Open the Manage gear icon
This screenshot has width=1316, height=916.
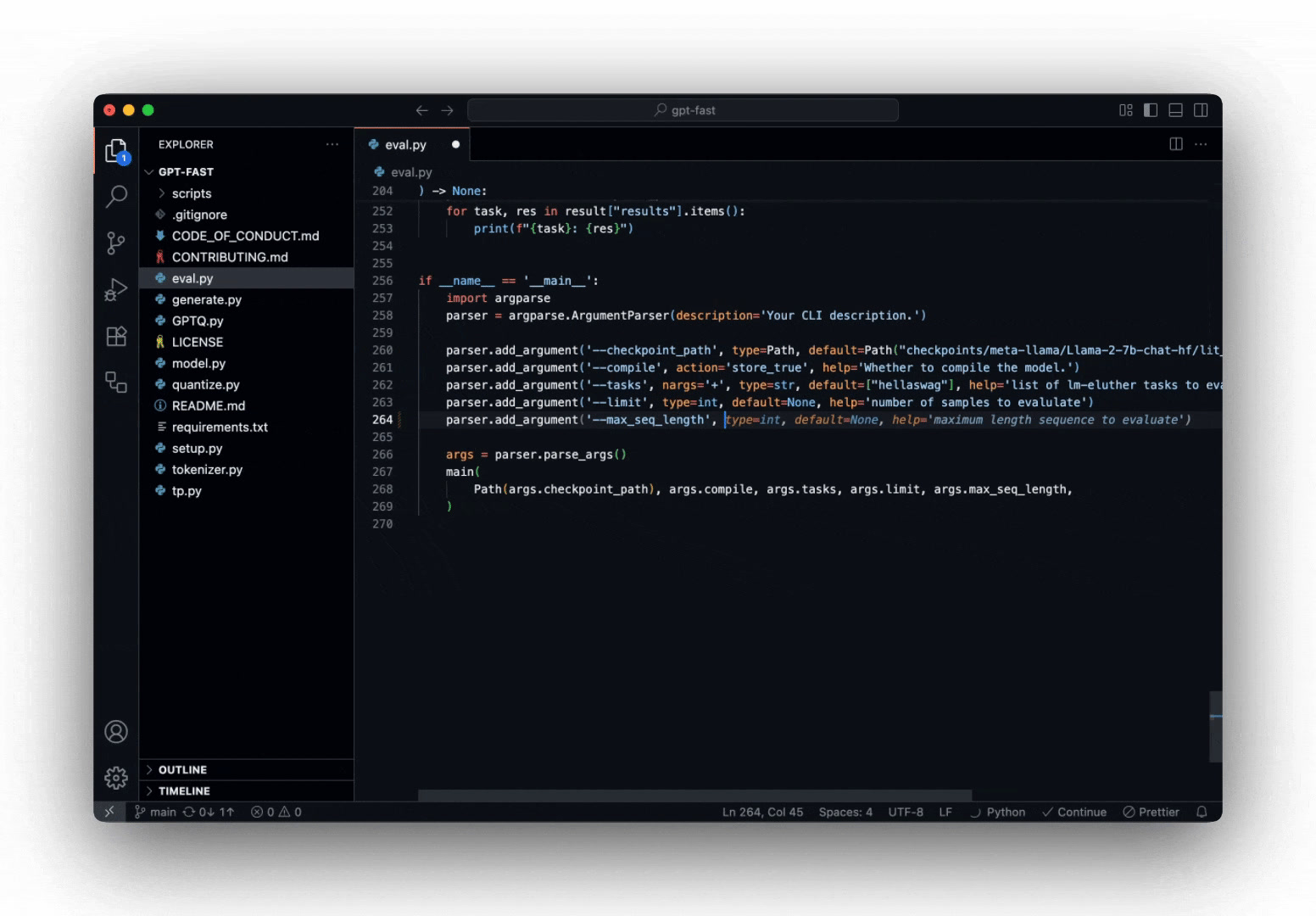point(116,778)
